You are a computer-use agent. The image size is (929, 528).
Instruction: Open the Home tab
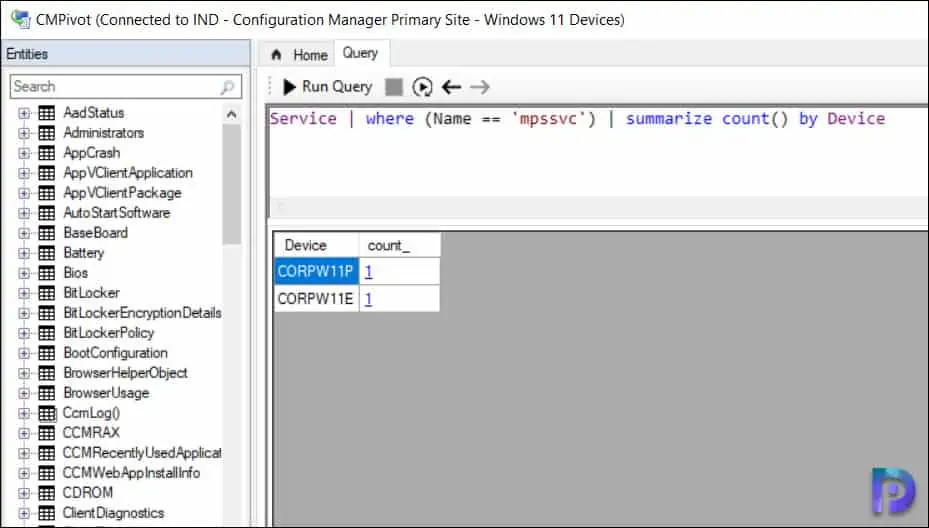(x=299, y=55)
